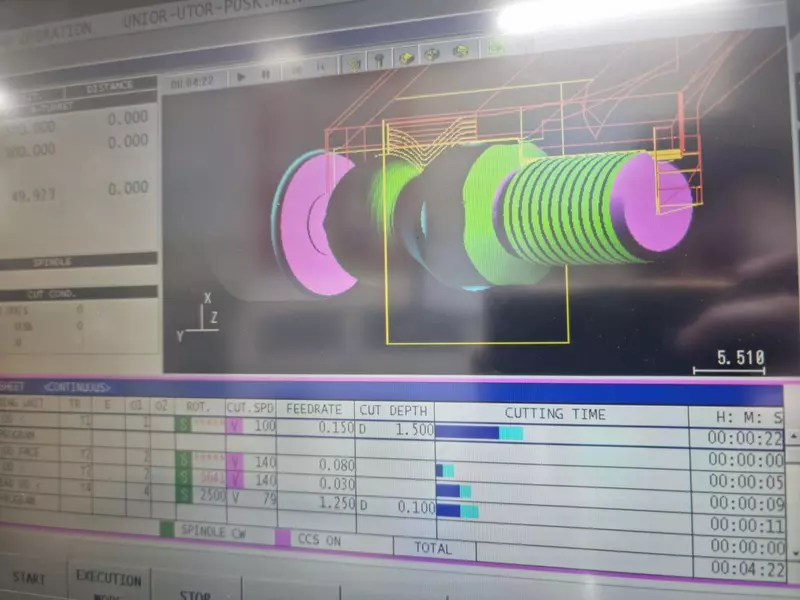Click the green icon at toolbar's right end
This screenshot has width=800, height=600.
(x=495, y=46)
